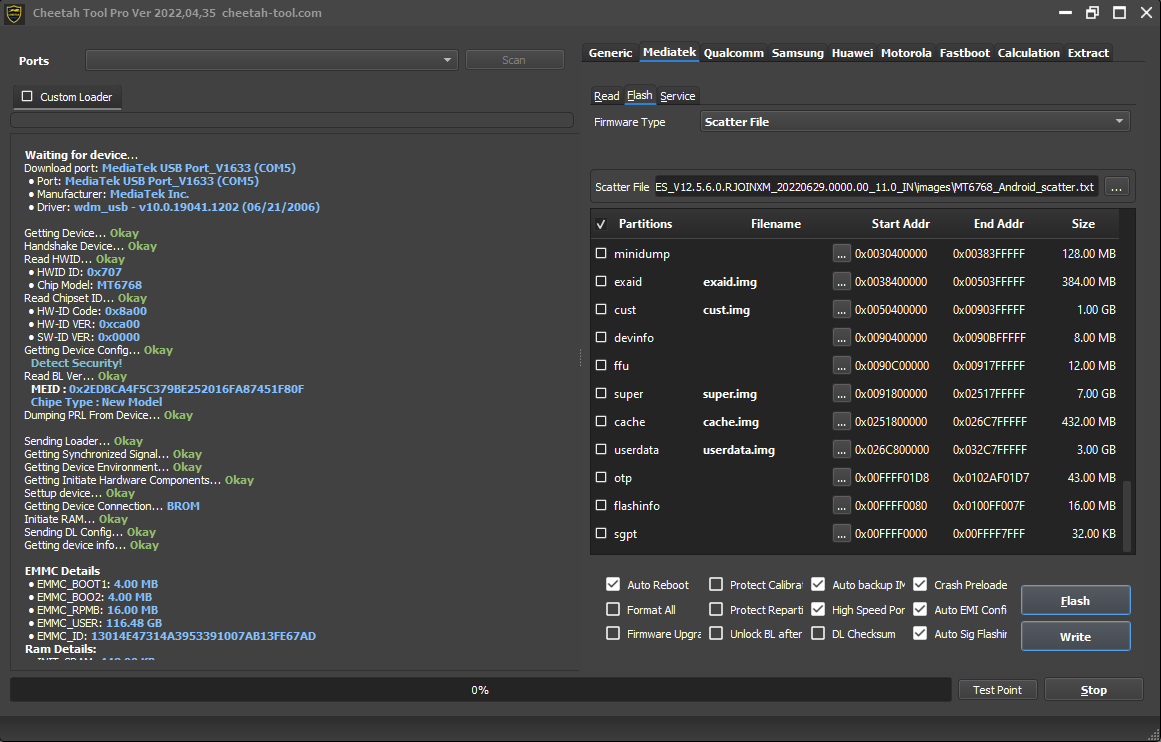The width and height of the screenshot is (1161, 742).
Task: Browse file for sgpt partition row
Action: click(x=841, y=534)
